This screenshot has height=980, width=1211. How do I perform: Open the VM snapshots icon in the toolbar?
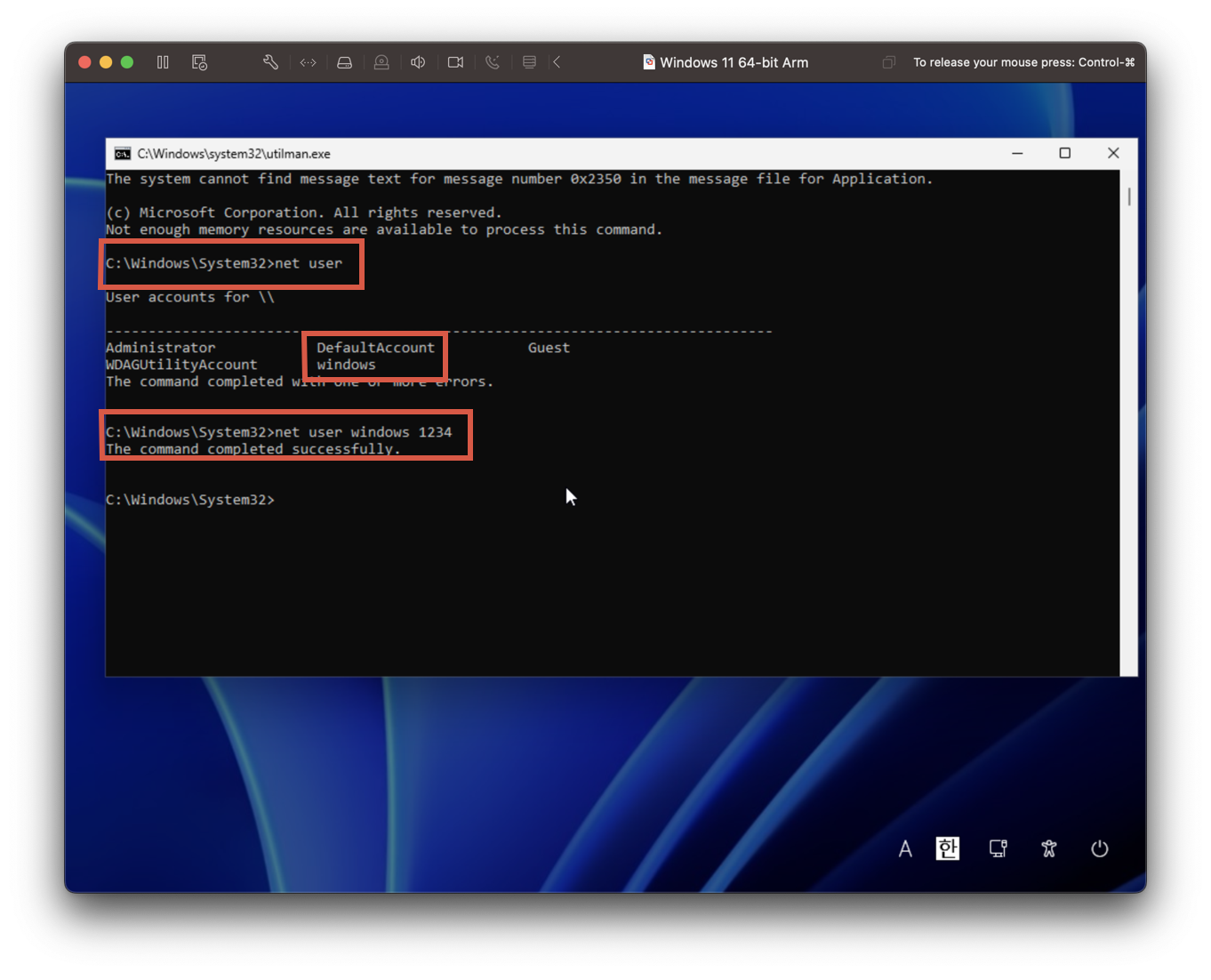[x=199, y=62]
